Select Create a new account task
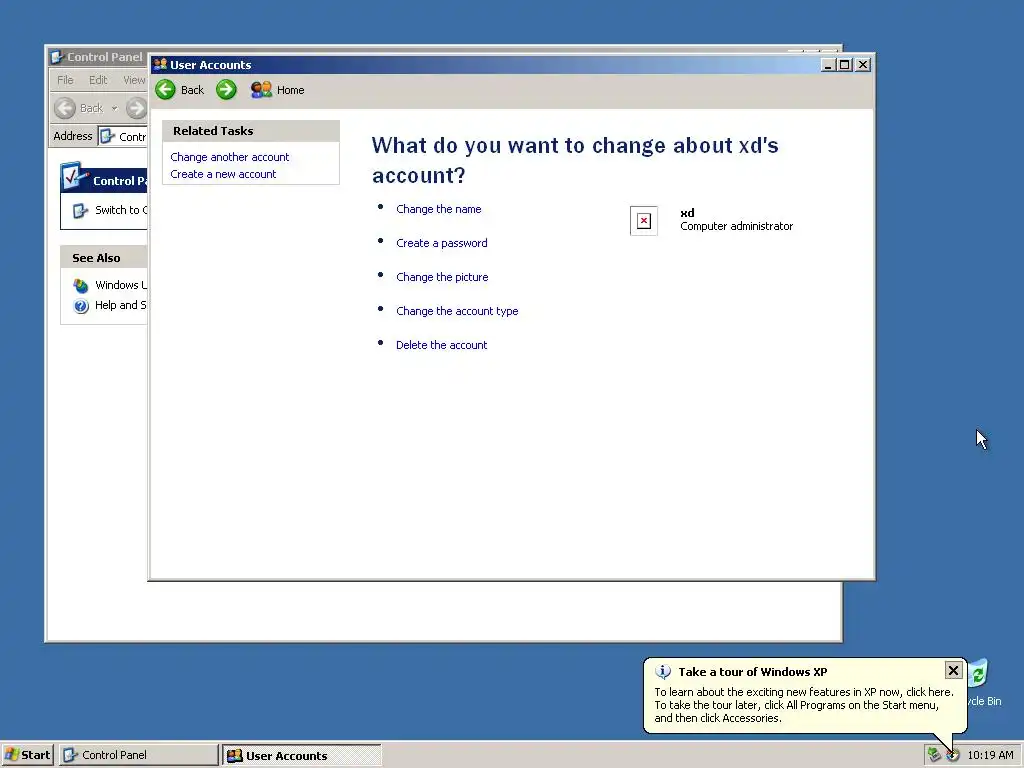 click(223, 174)
